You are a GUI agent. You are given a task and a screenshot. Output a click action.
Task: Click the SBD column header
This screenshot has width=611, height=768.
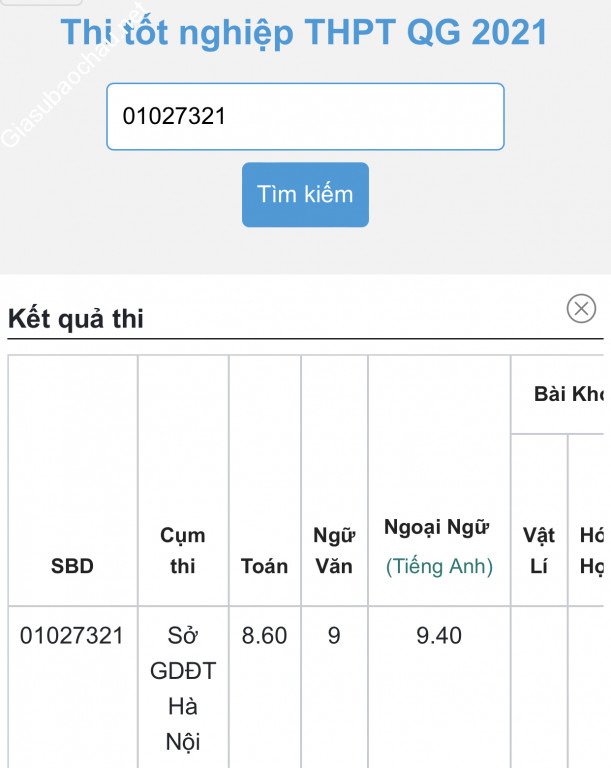(72, 566)
